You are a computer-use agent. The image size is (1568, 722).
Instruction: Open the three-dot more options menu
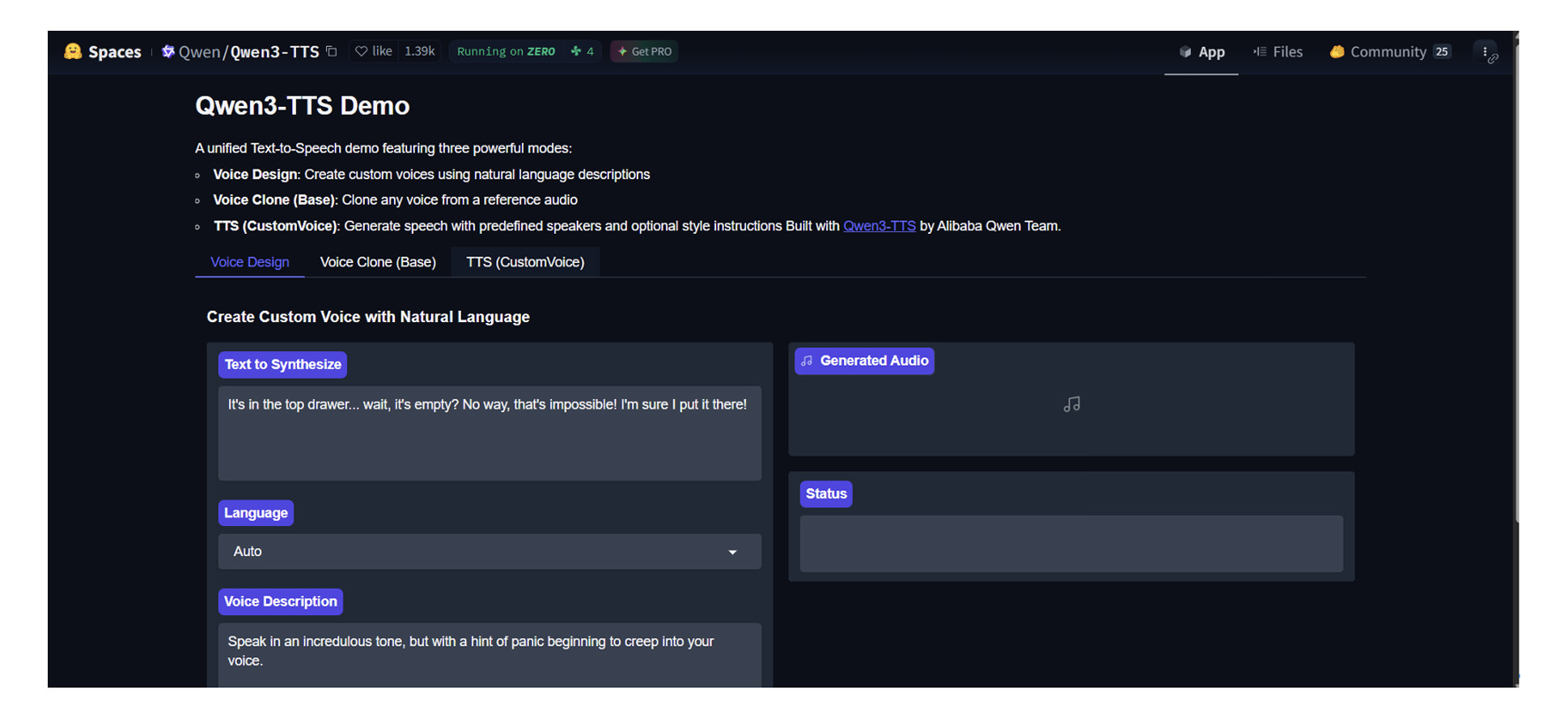(1485, 52)
